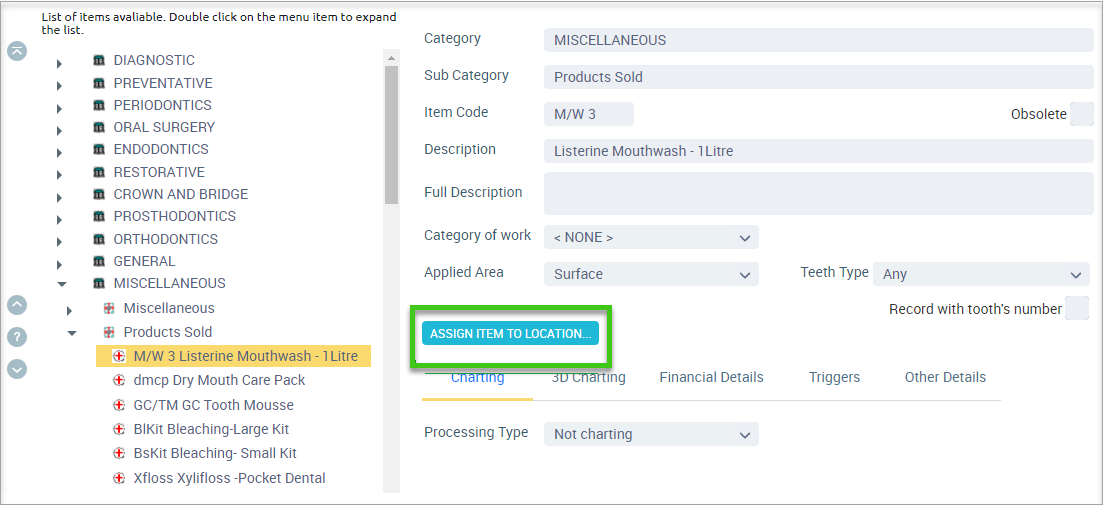Click the Products Sold subcategory icon
This screenshot has width=1103, height=505.
point(109,331)
